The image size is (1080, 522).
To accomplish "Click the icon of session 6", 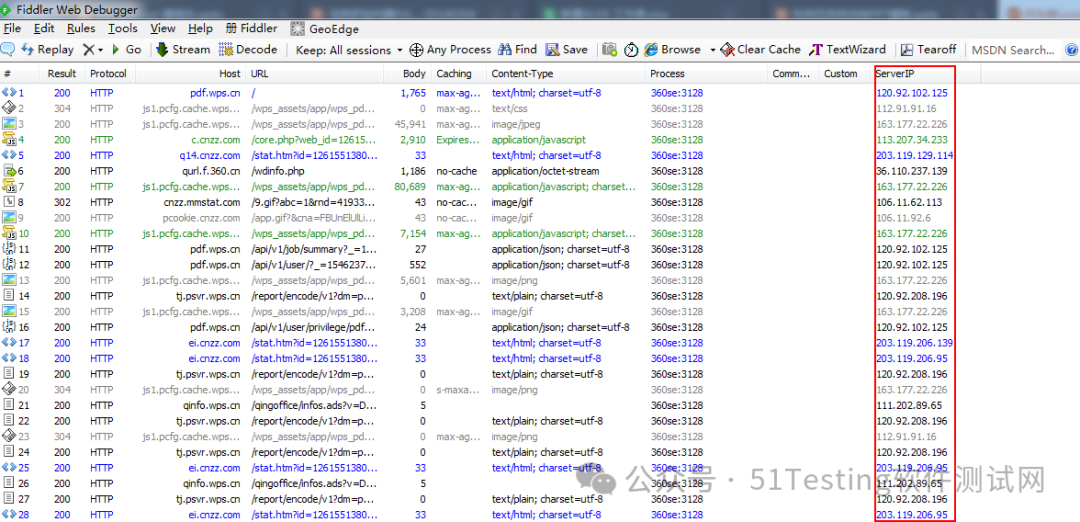I will [8, 171].
